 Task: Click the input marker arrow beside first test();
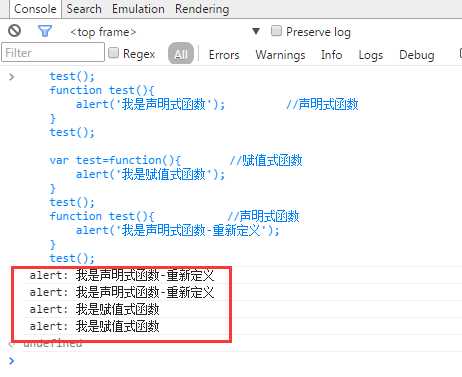[12, 77]
